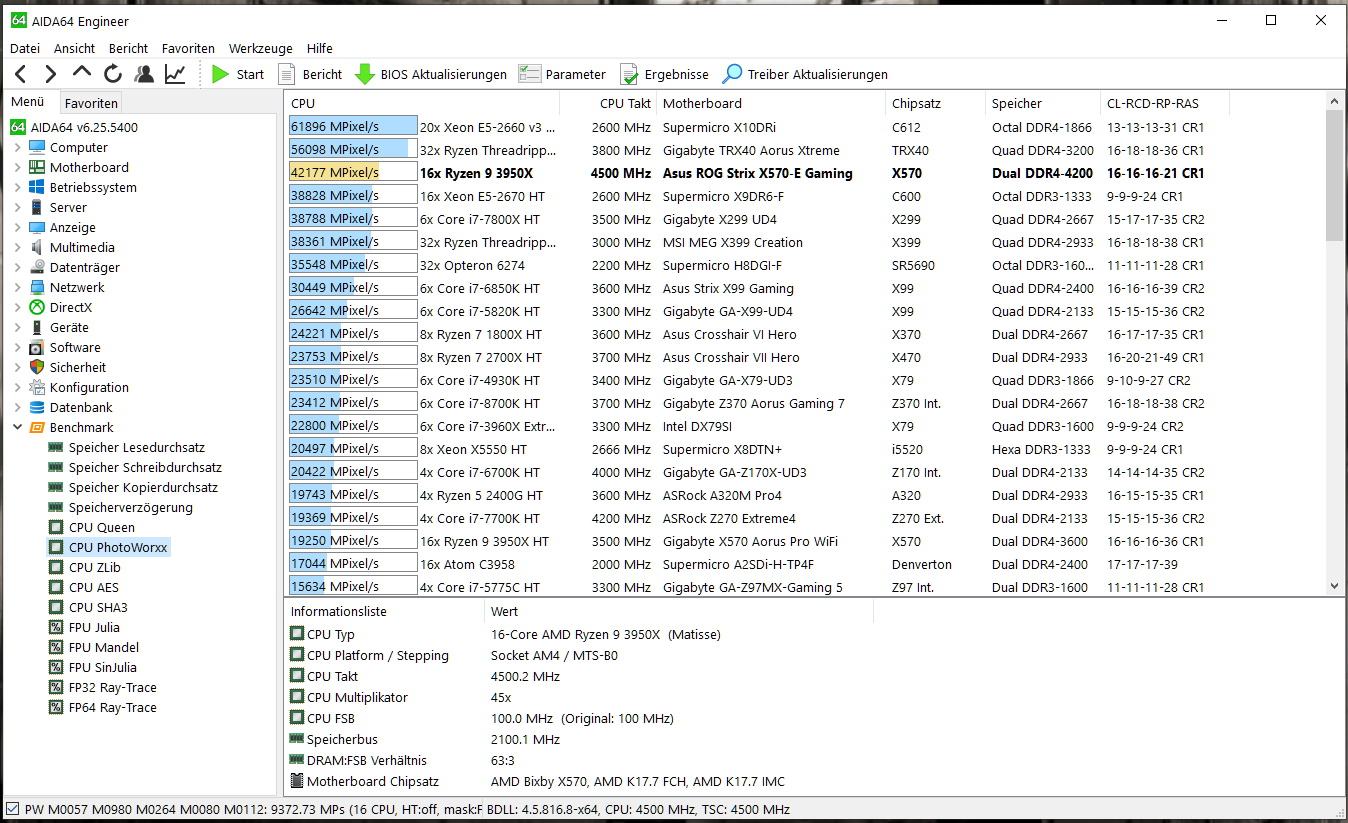
Task: Open the Bericht report button
Action: (x=310, y=74)
